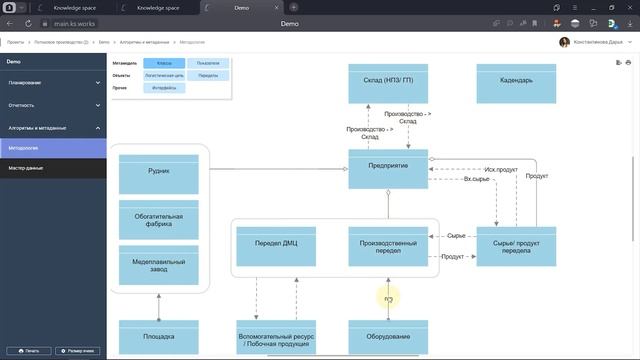Viewport: 640px width, 360px height.
Task: Click the Печать button in sidebar
Action: tap(29, 351)
